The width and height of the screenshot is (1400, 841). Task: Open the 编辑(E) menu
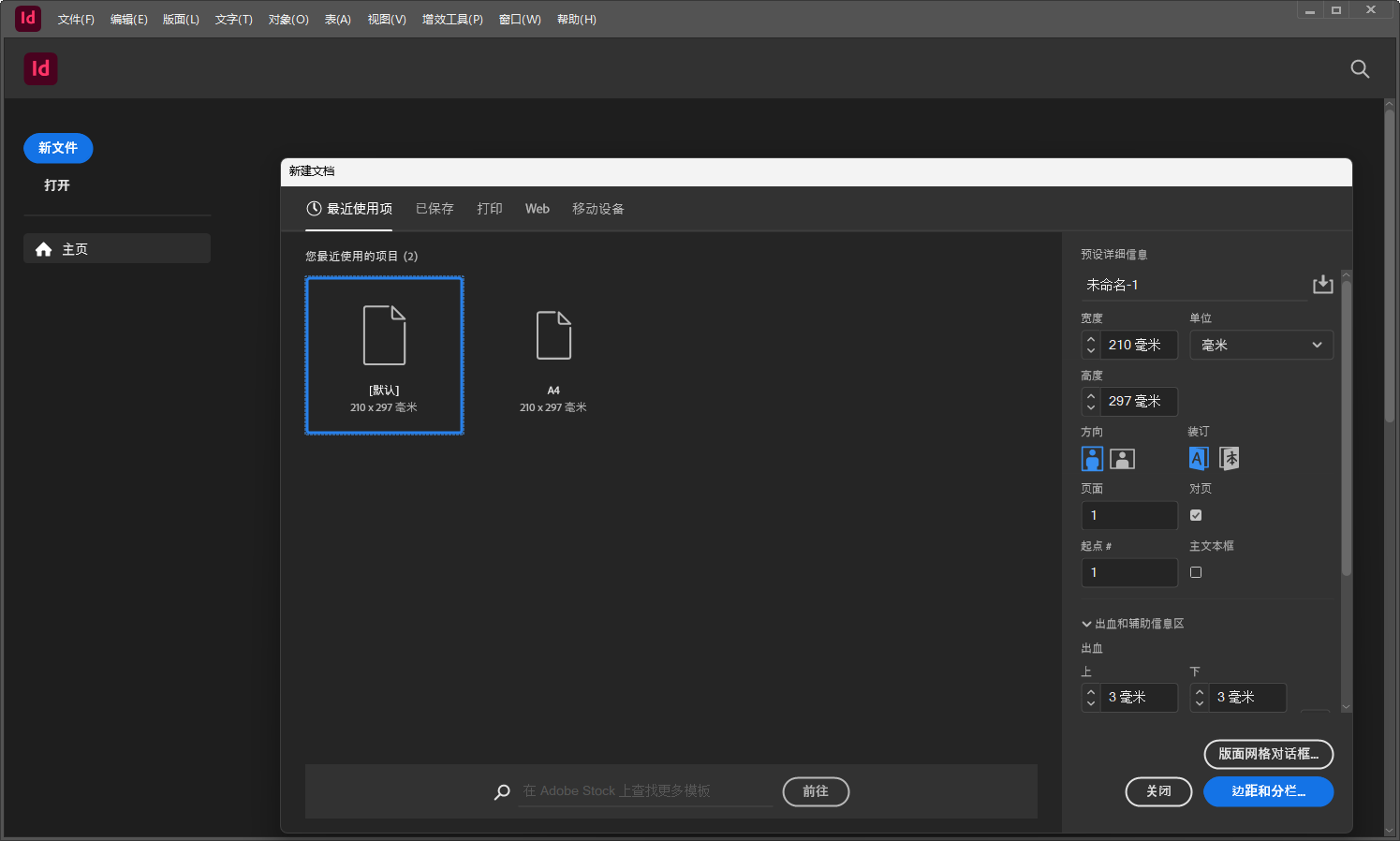click(128, 20)
